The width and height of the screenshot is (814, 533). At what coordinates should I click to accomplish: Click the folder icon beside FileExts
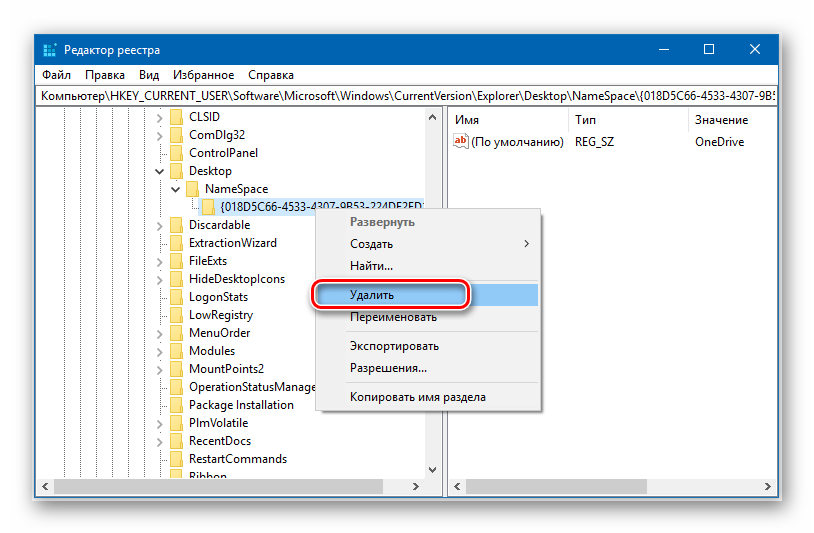click(x=176, y=261)
